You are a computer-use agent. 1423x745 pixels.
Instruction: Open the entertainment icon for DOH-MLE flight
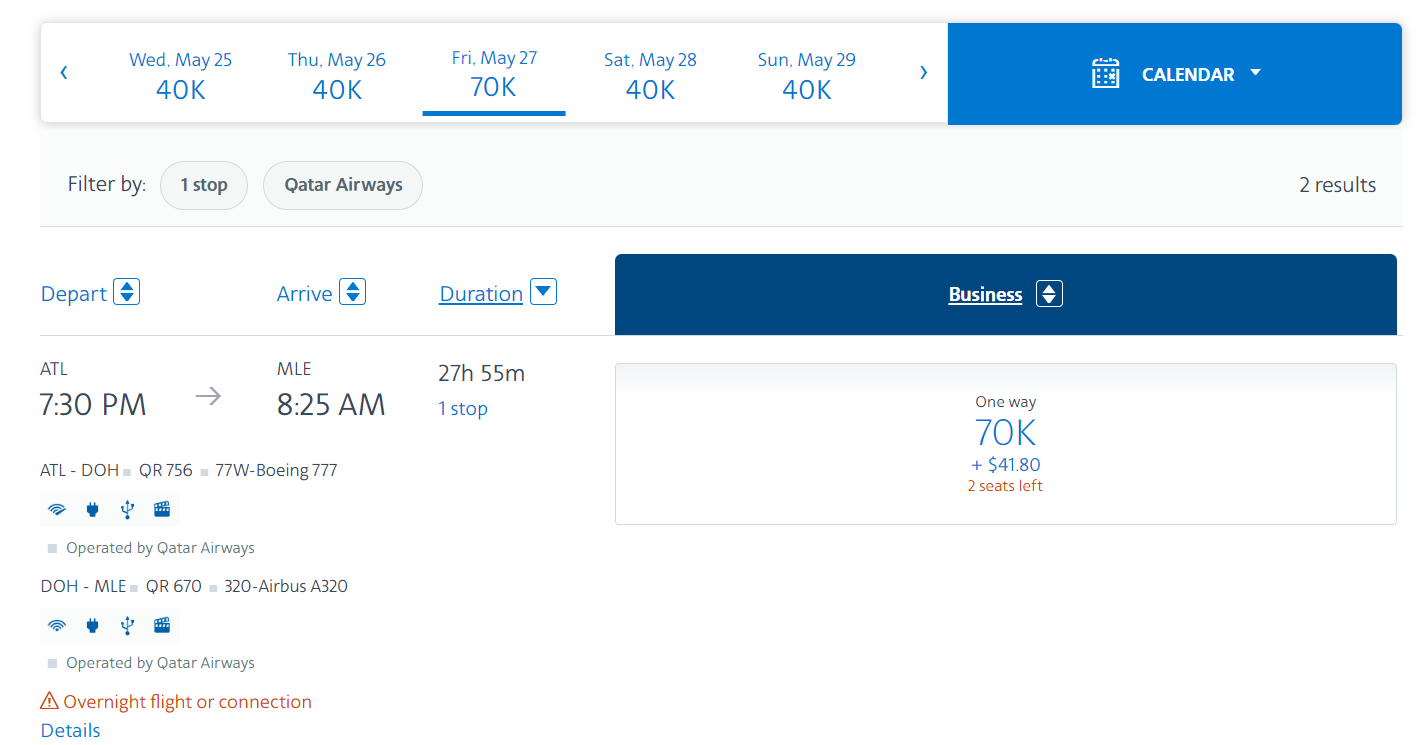point(161,625)
